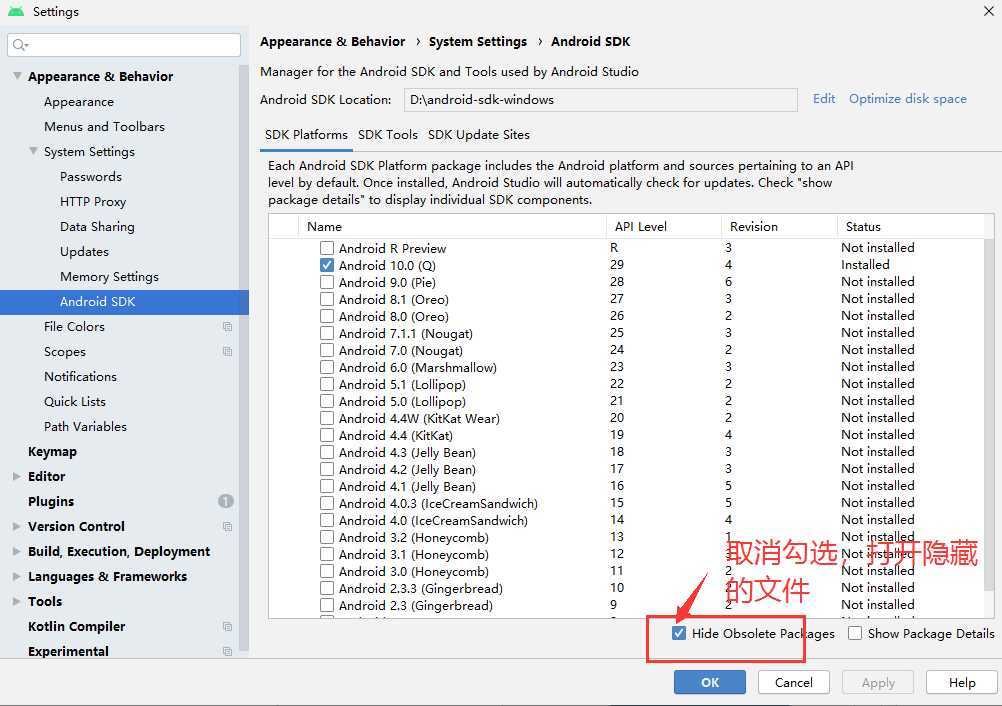Open Path Variables settings

(x=85, y=426)
